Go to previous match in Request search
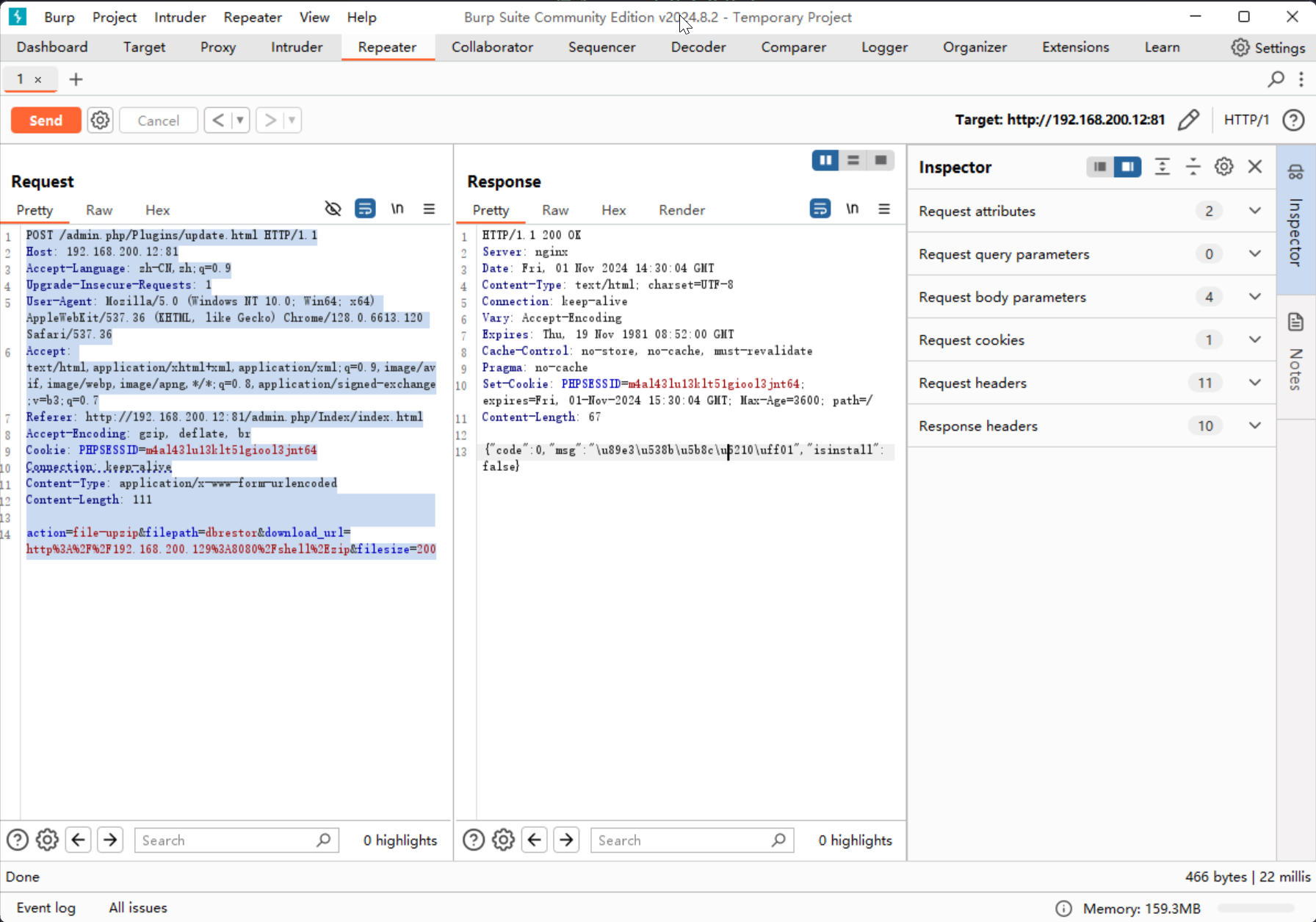Image resolution: width=1316 pixels, height=922 pixels. (79, 840)
